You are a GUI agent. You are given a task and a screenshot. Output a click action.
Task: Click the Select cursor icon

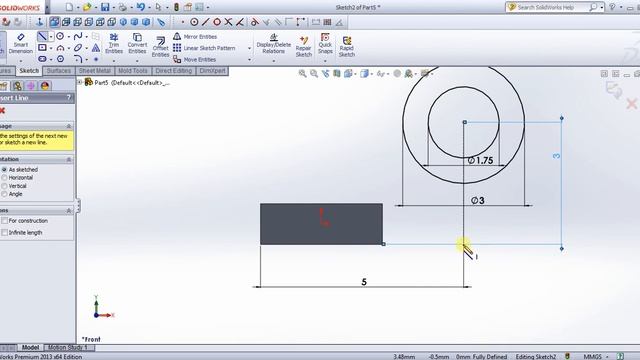click(x=158, y=7)
